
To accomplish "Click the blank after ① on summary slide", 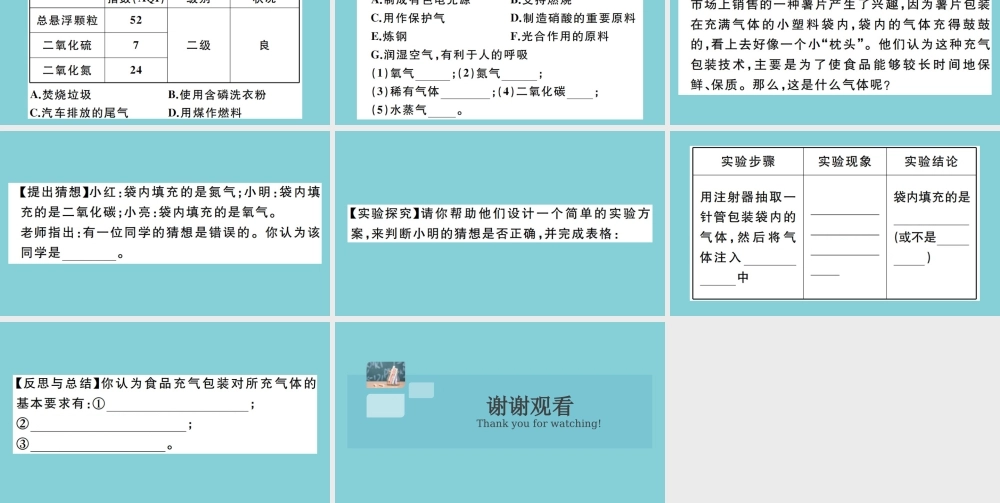I will 178,405.
